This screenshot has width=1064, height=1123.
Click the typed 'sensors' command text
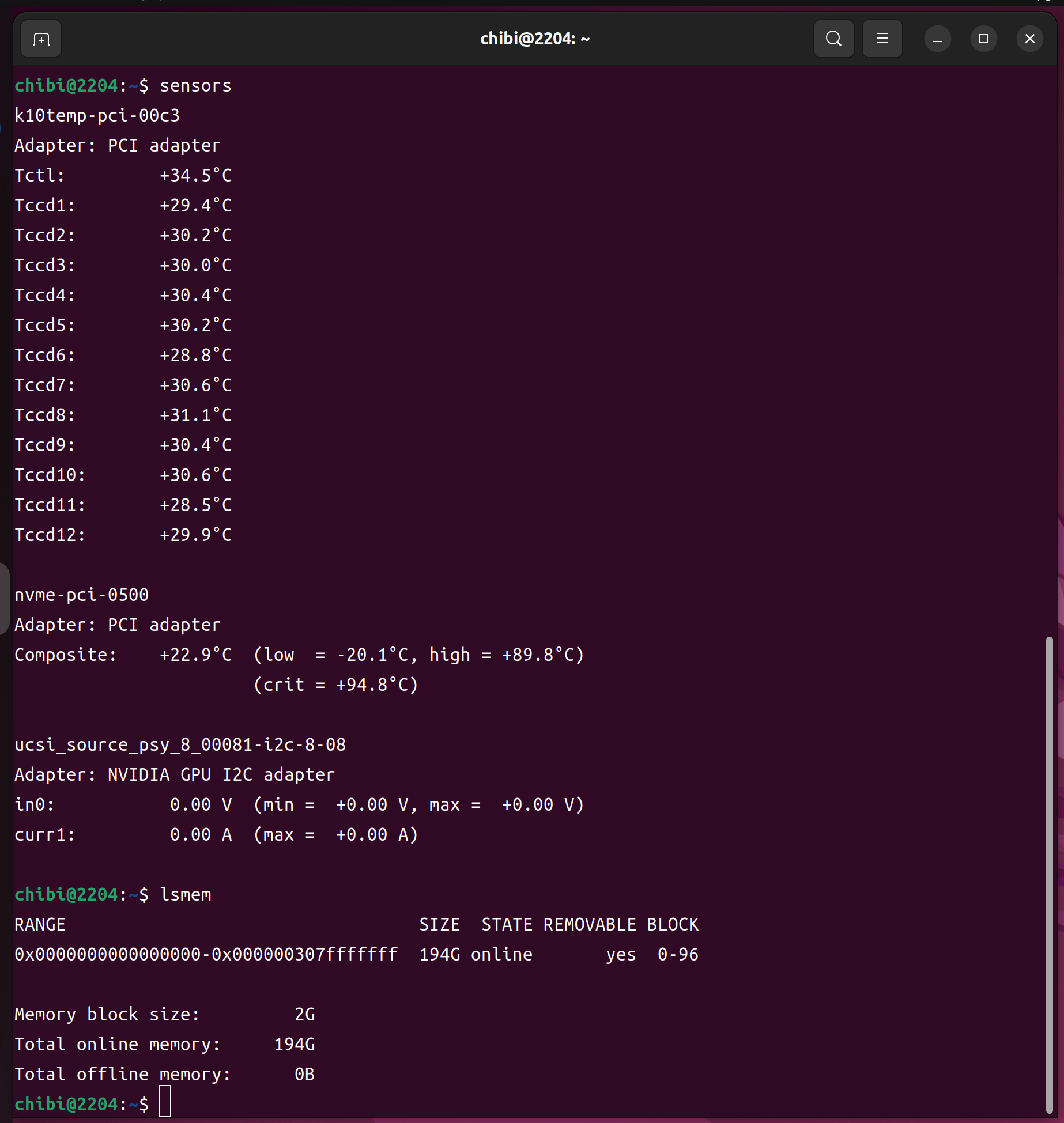tap(195, 86)
